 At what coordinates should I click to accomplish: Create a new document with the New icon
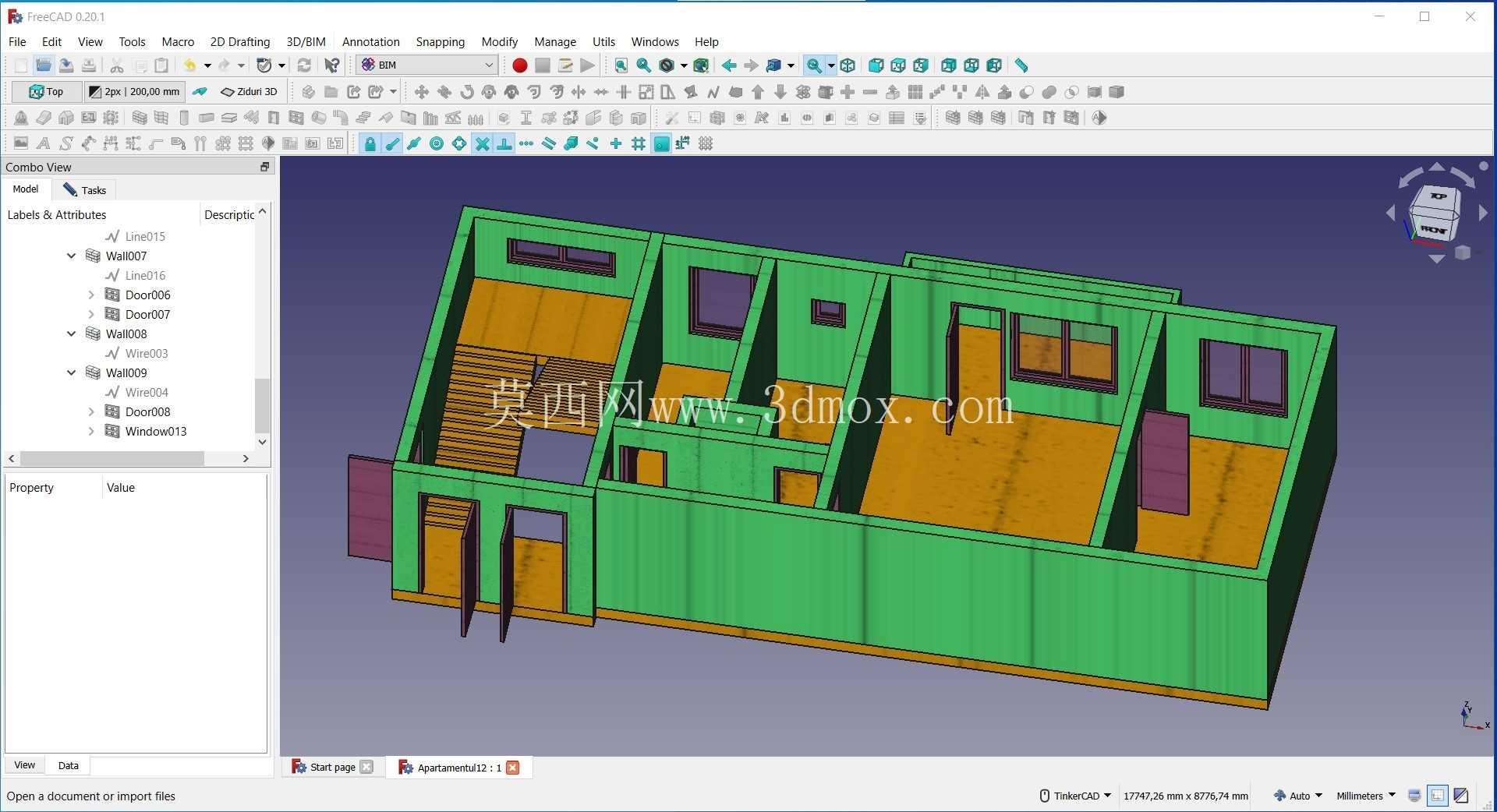pyautogui.click(x=21, y=65)
